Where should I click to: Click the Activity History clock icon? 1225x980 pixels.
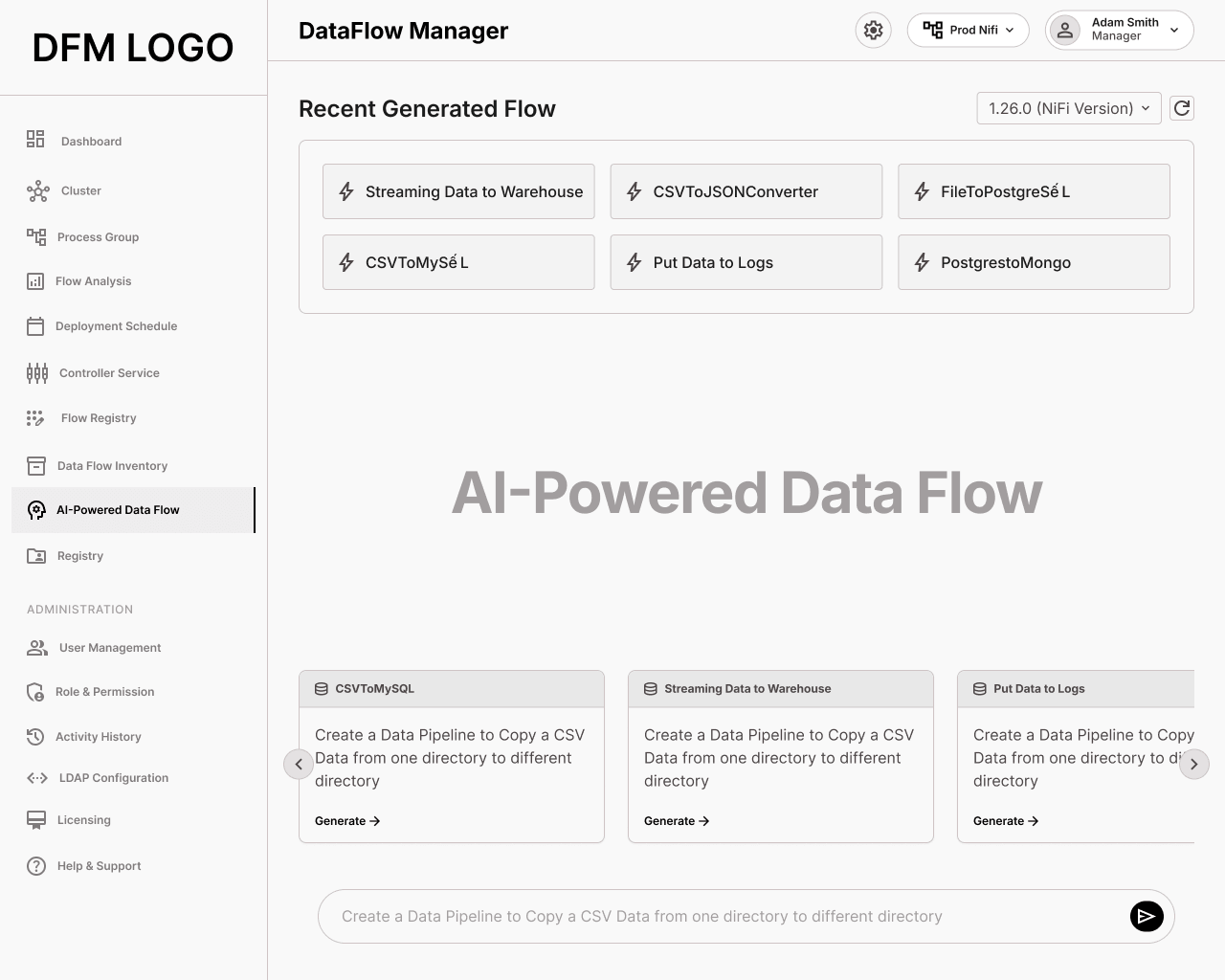[35, 737]
